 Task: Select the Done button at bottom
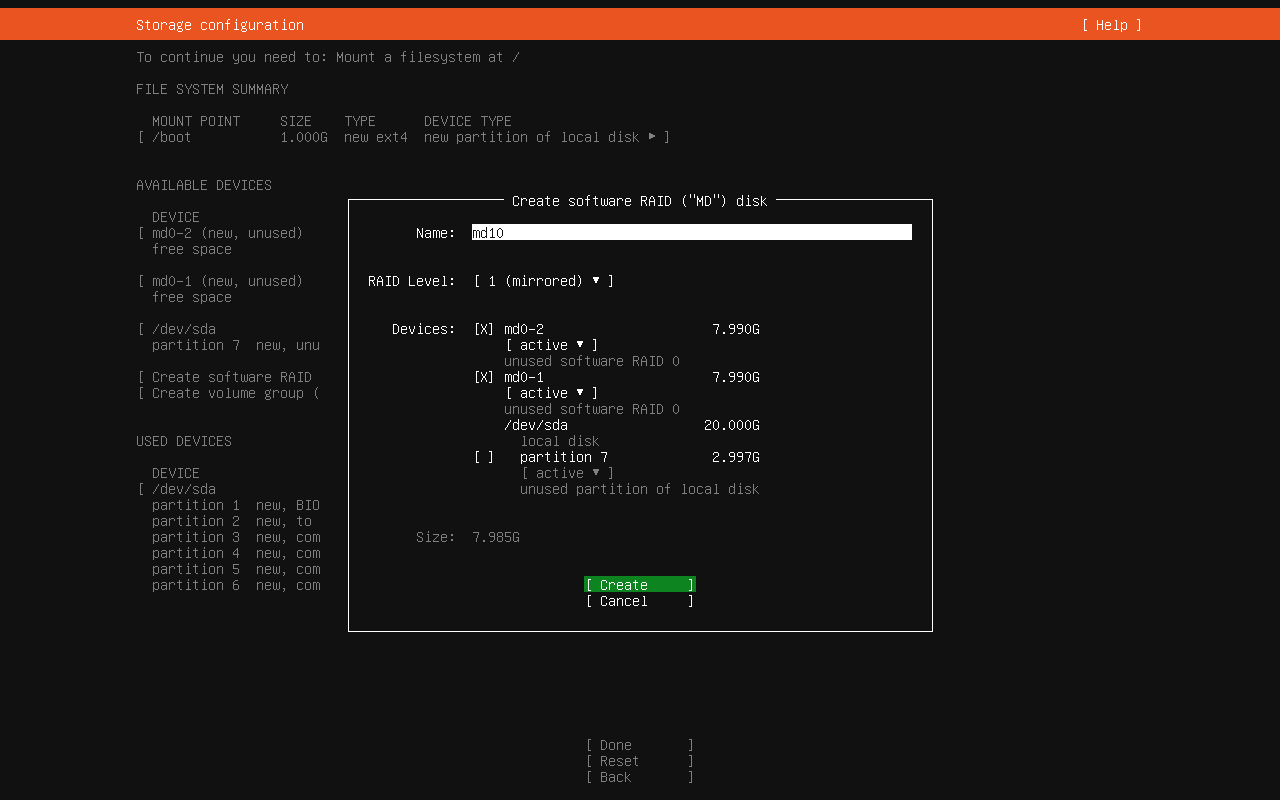pos(639,745)
